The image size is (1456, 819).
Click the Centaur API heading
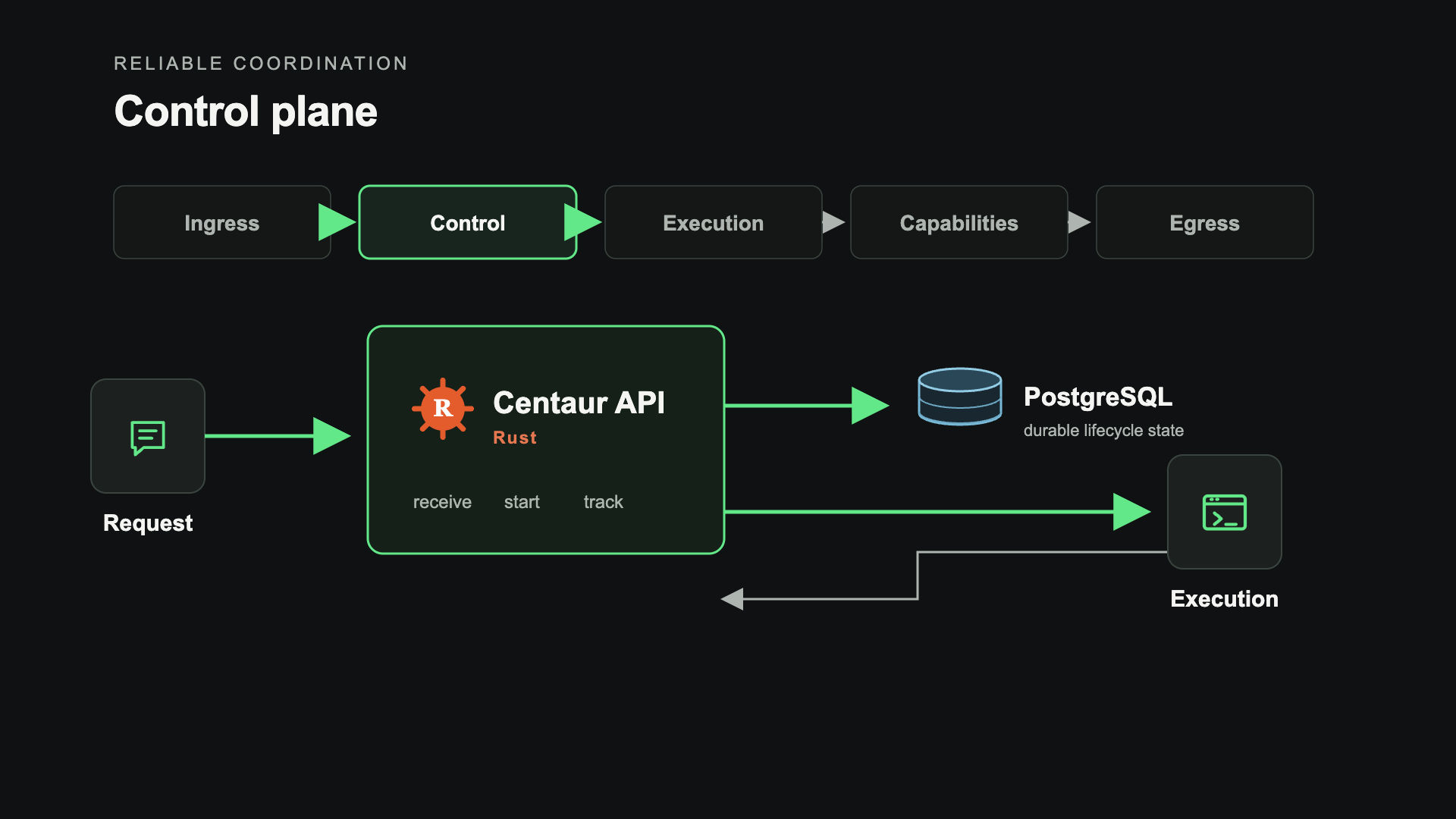(579, 403)
